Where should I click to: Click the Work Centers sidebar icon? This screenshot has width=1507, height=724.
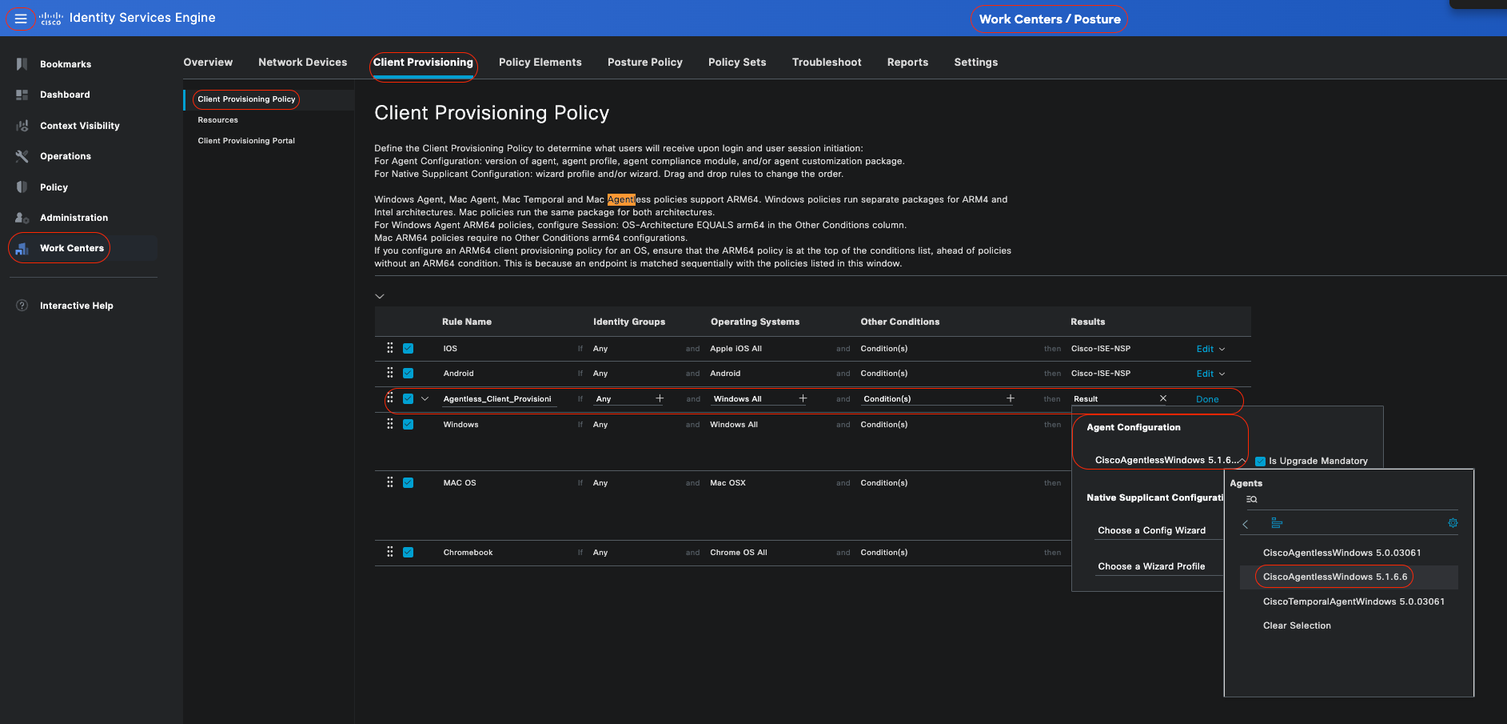22,248
